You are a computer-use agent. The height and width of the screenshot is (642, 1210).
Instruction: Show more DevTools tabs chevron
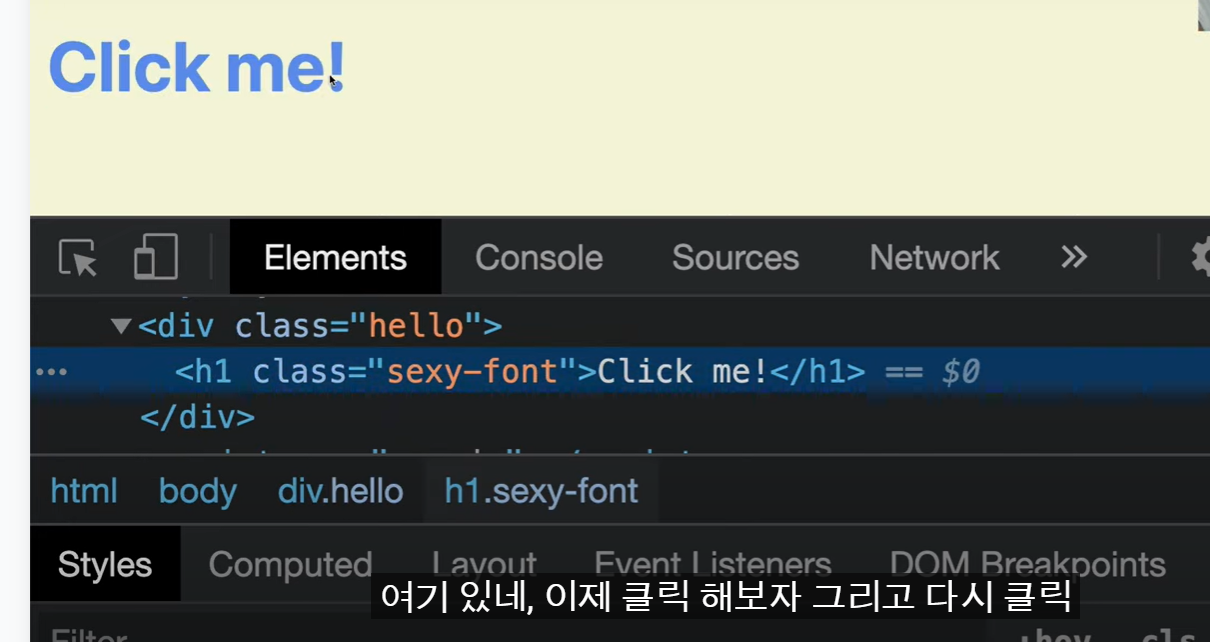tap(1074, 257)
